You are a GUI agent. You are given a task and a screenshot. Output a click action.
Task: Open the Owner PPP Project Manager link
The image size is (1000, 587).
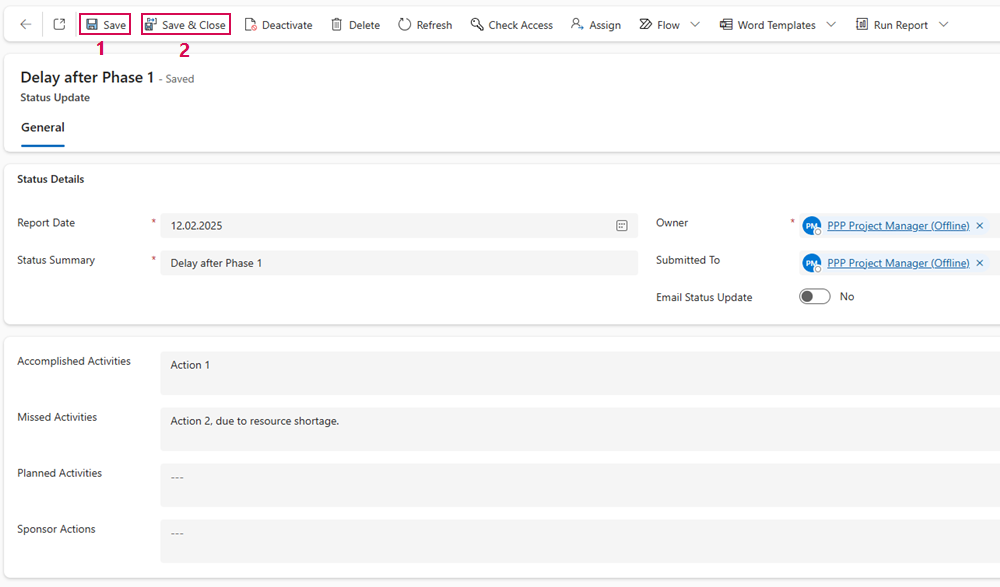(897, 226)
